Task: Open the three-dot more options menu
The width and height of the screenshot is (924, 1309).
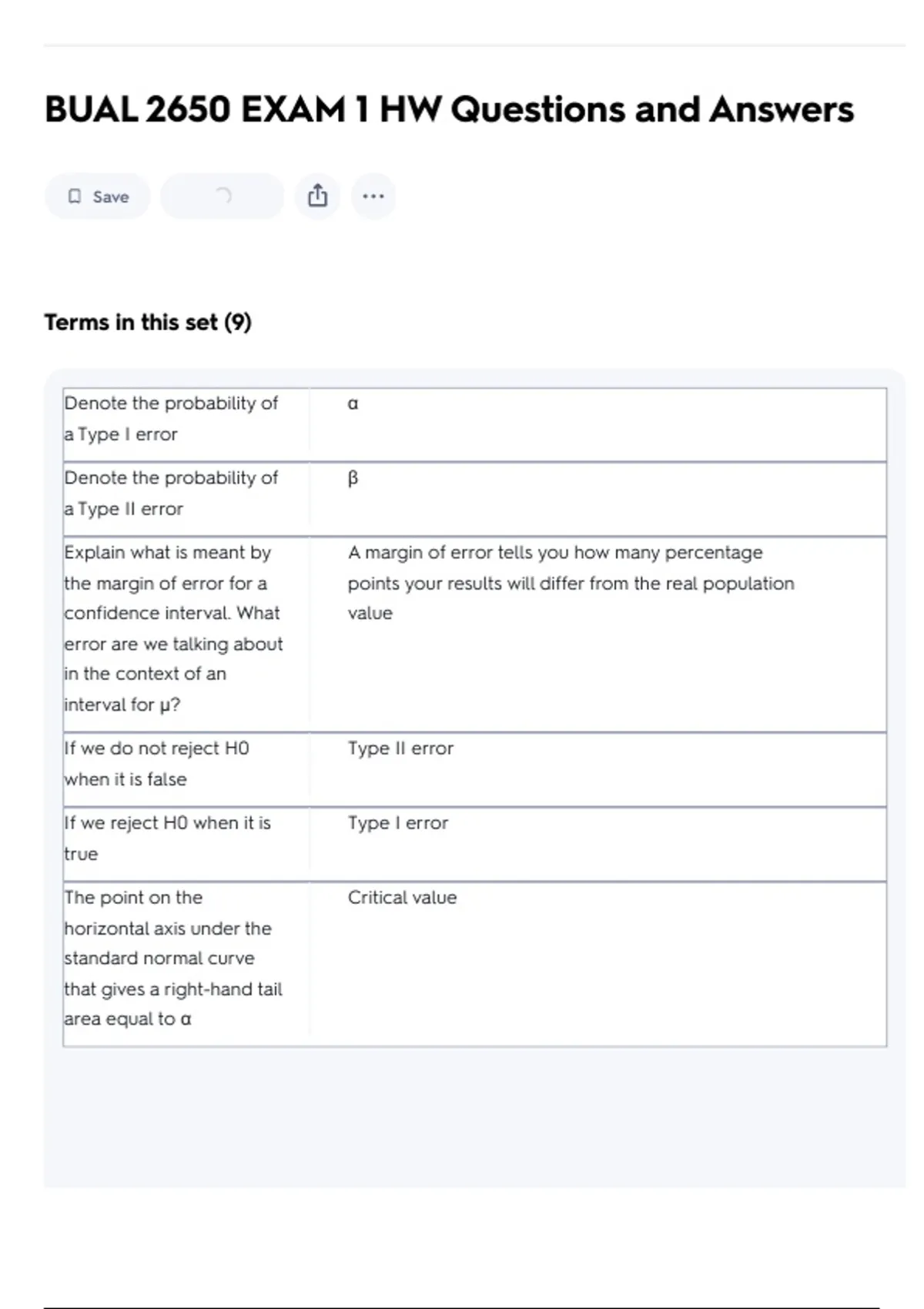Action: [x=373, y=196]
